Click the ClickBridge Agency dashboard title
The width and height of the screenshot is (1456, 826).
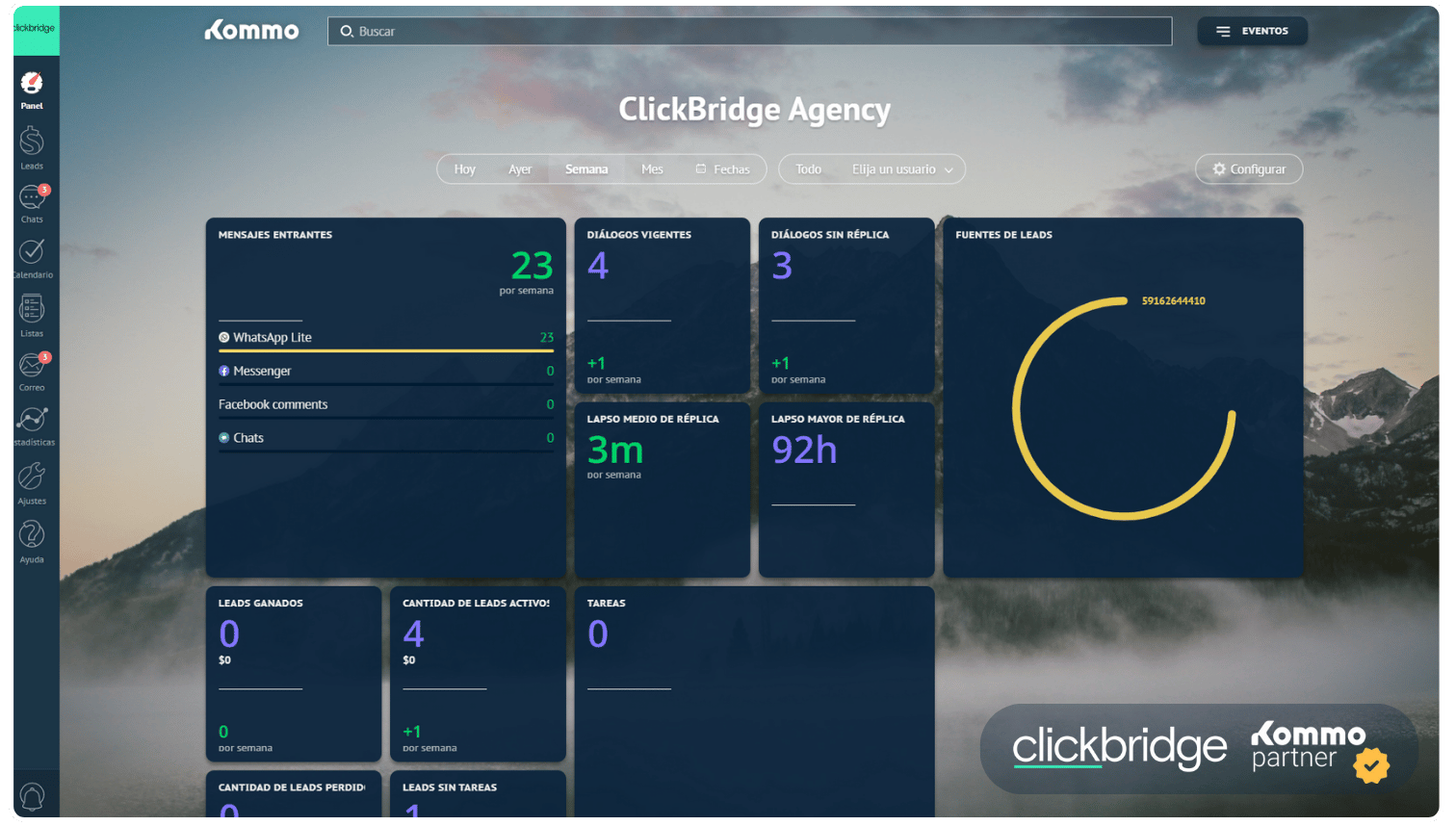click(754, 110)
